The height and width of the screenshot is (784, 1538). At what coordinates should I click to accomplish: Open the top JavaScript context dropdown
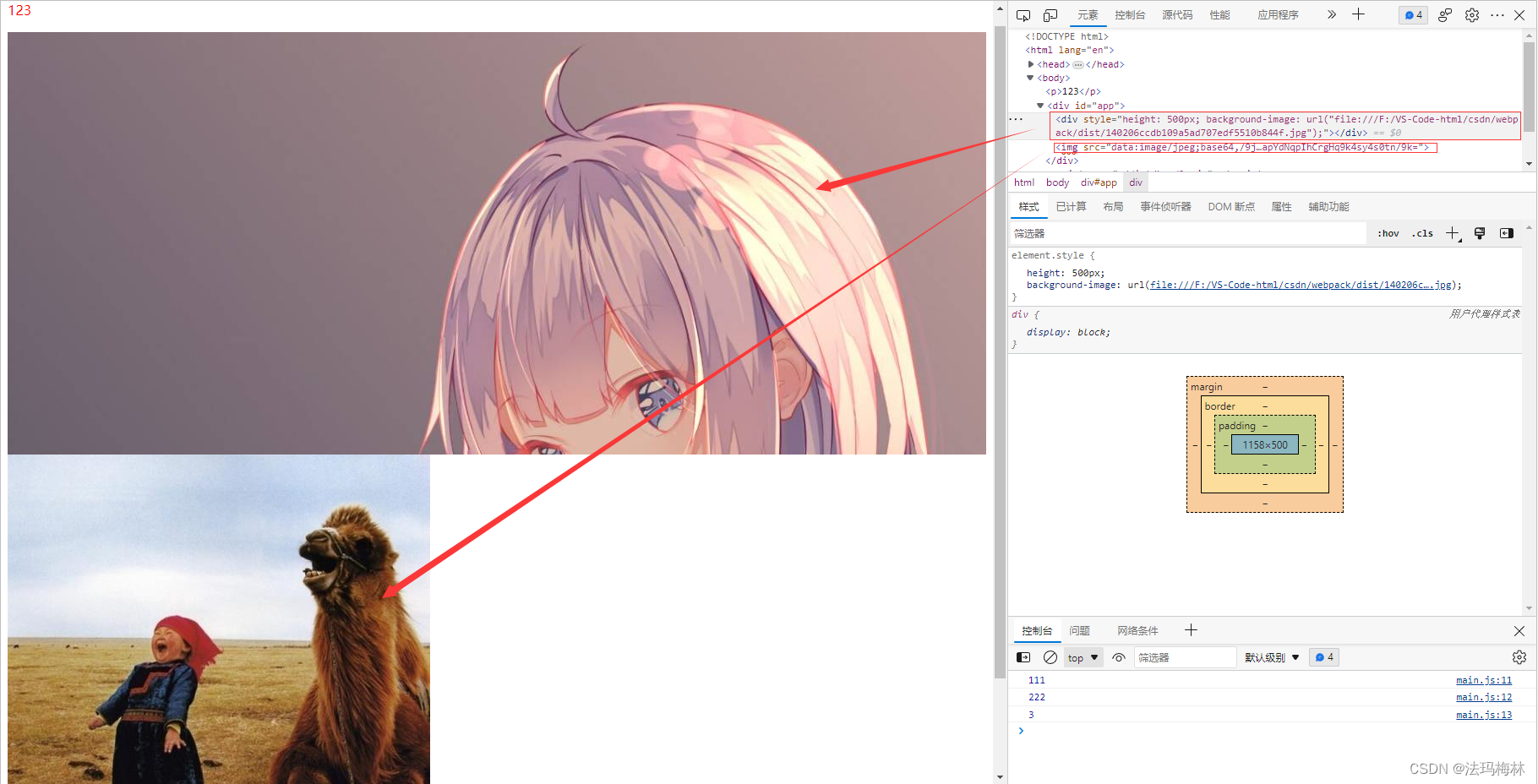tap(1083, 657)
